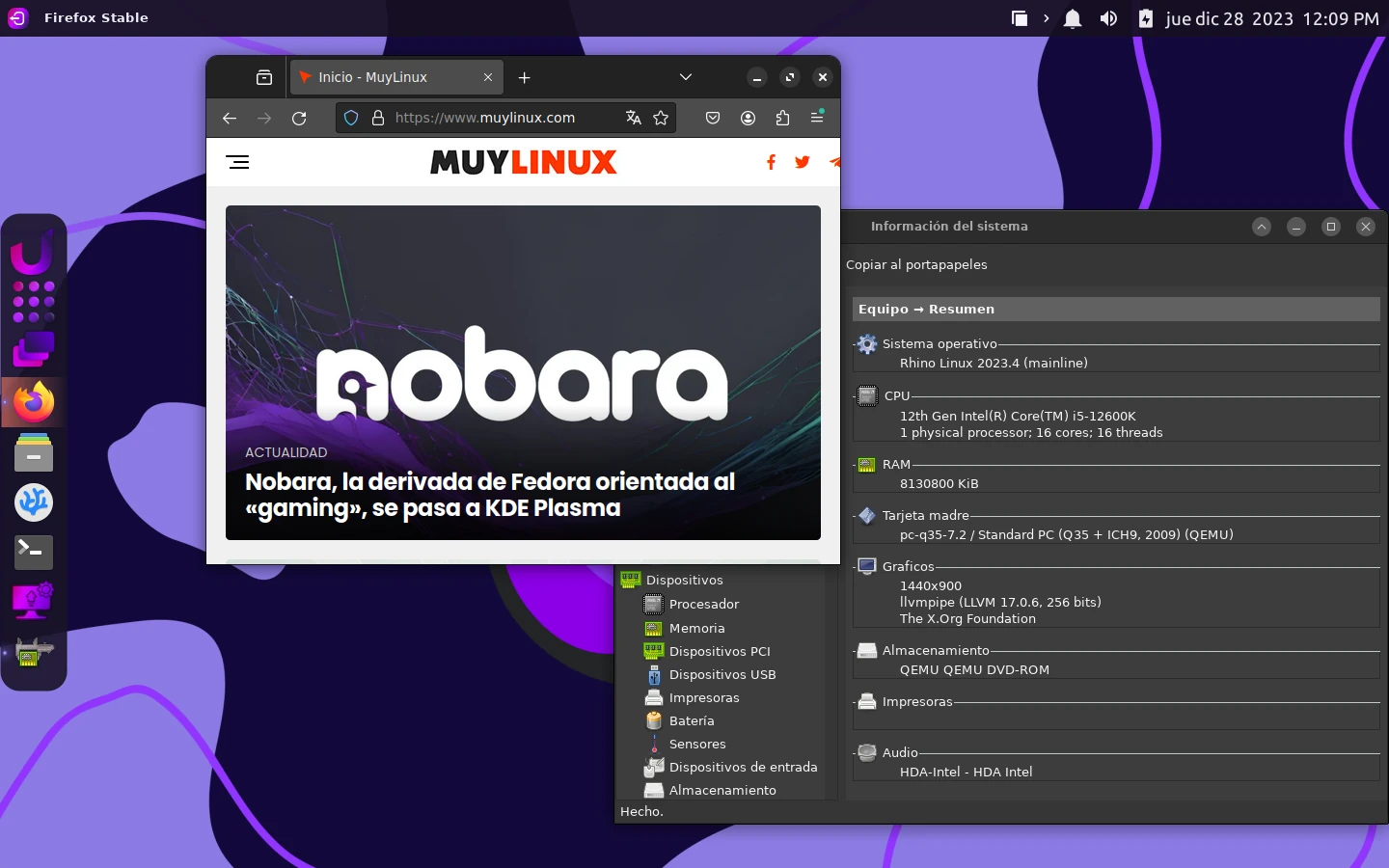The image size is (1389, 868).
Task: Open the Firefox application hamburger menu
Action: coord(817,117)
